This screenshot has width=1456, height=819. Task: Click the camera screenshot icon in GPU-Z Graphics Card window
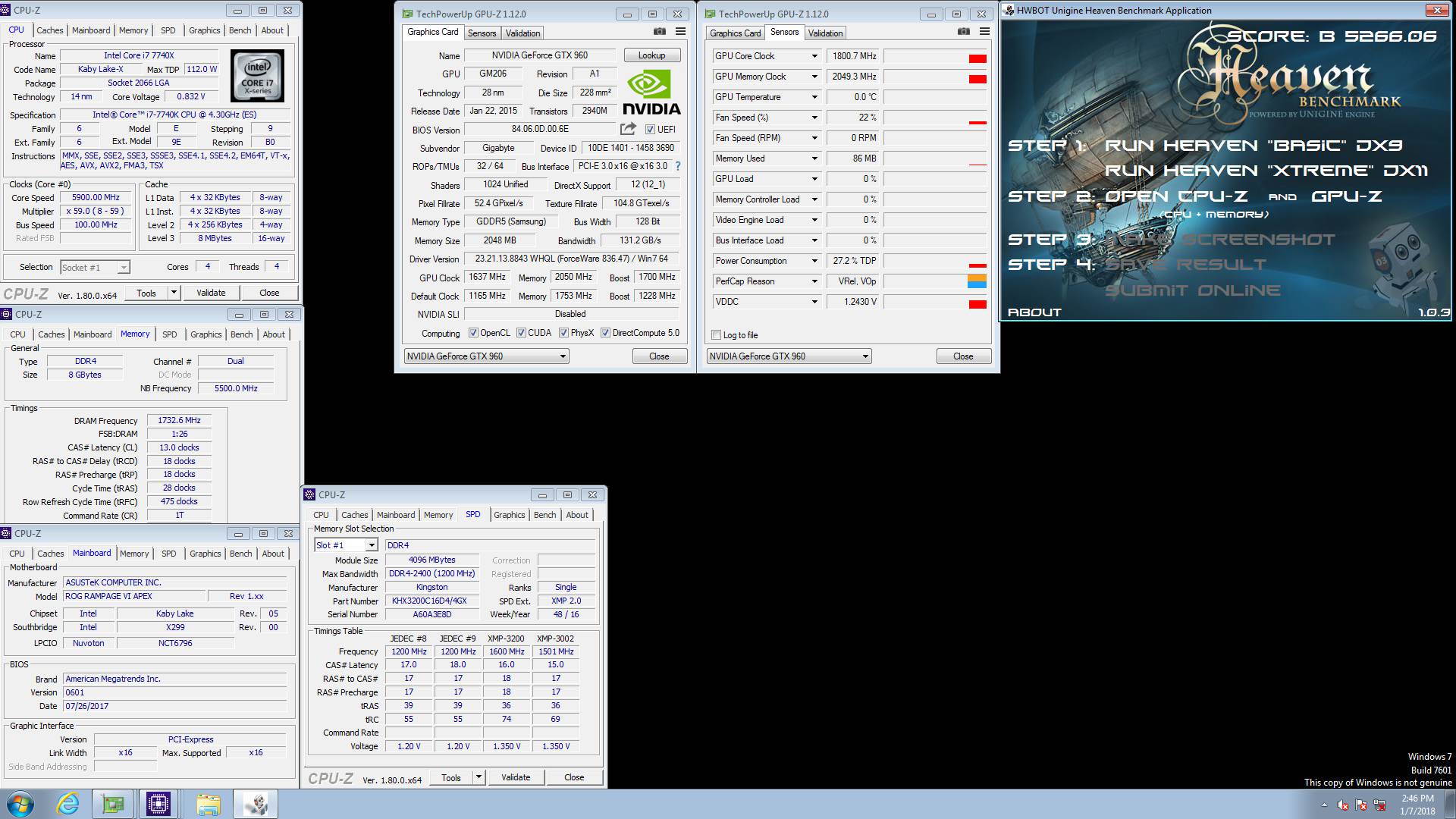tap(660, 31)
